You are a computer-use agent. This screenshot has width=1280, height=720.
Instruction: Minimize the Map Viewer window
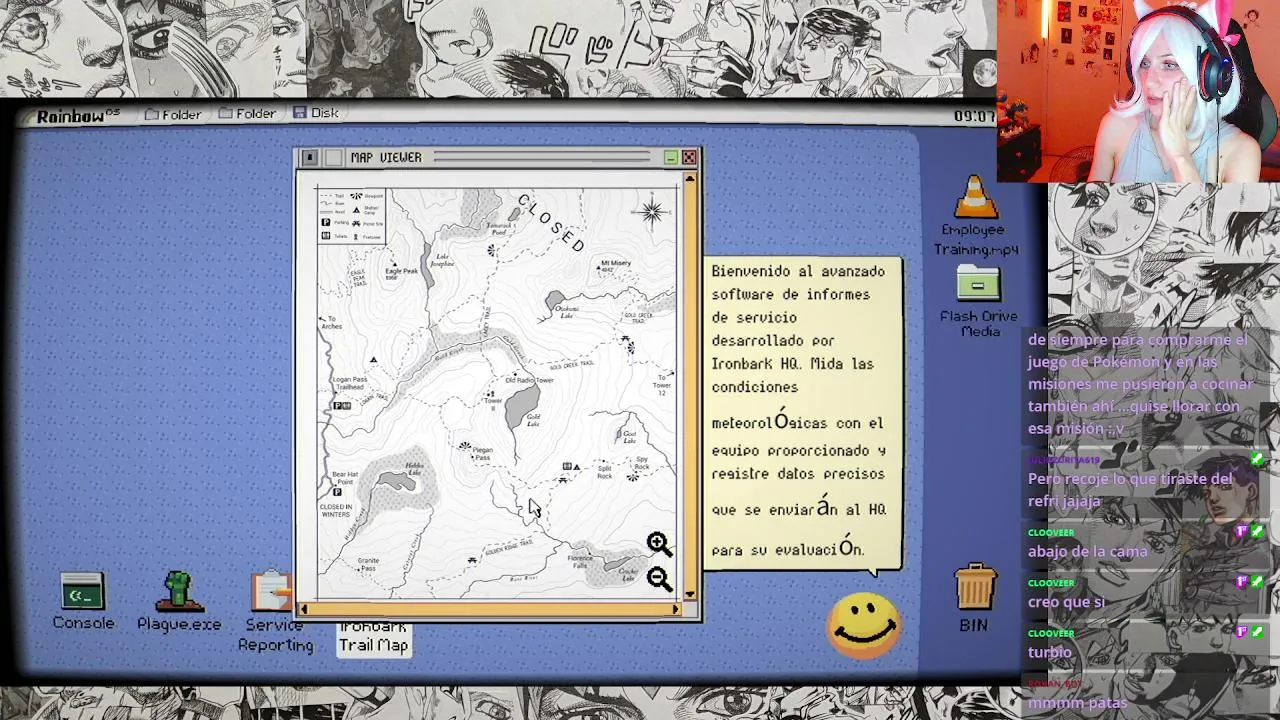(x=670, y=157)
